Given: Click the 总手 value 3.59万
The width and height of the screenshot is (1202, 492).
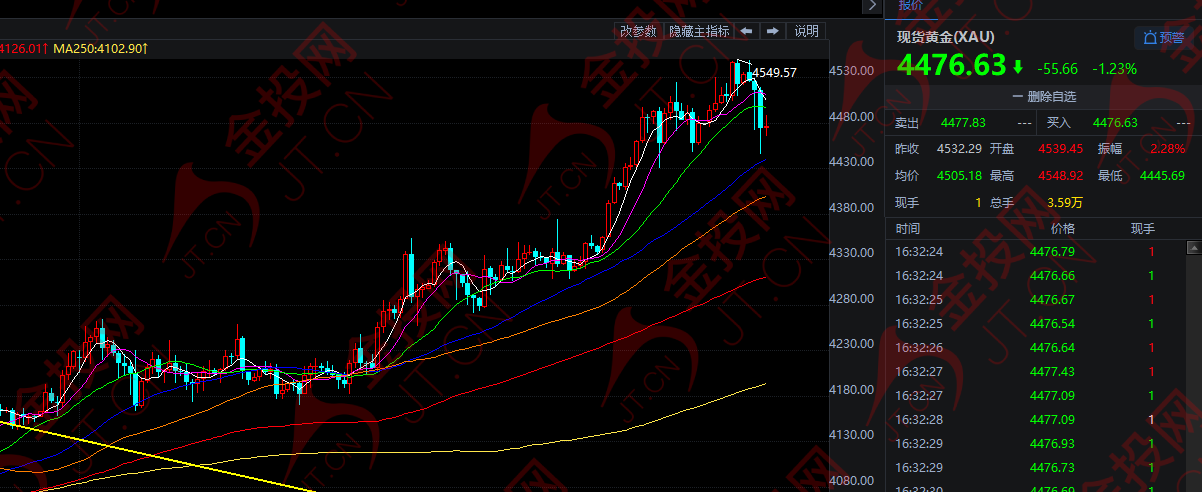Looking at the screenshot, I should click(x=1065, y=203).
